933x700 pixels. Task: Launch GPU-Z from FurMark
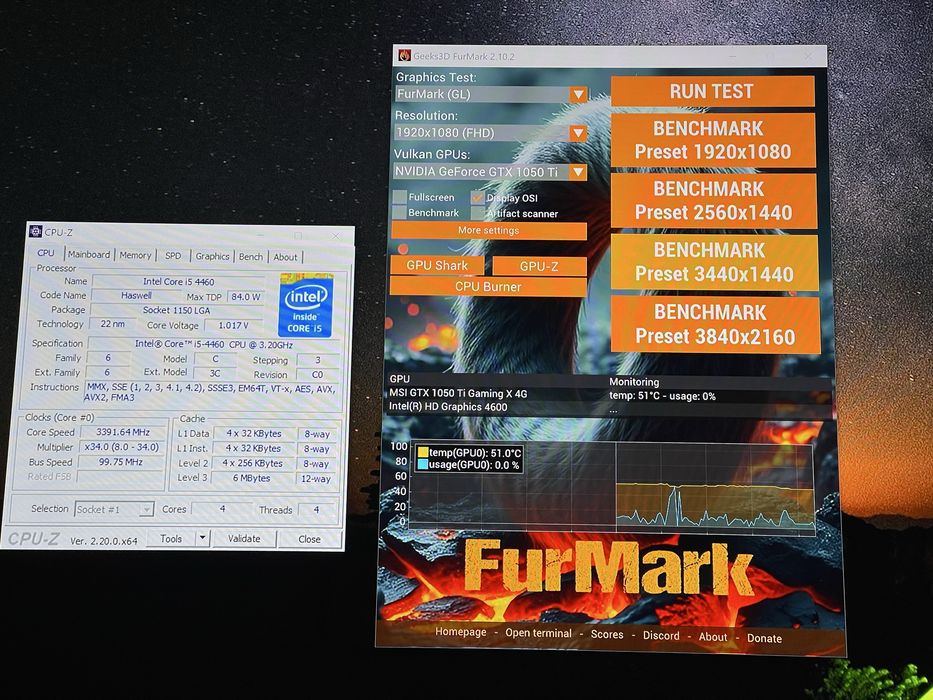tap(539, 266)
